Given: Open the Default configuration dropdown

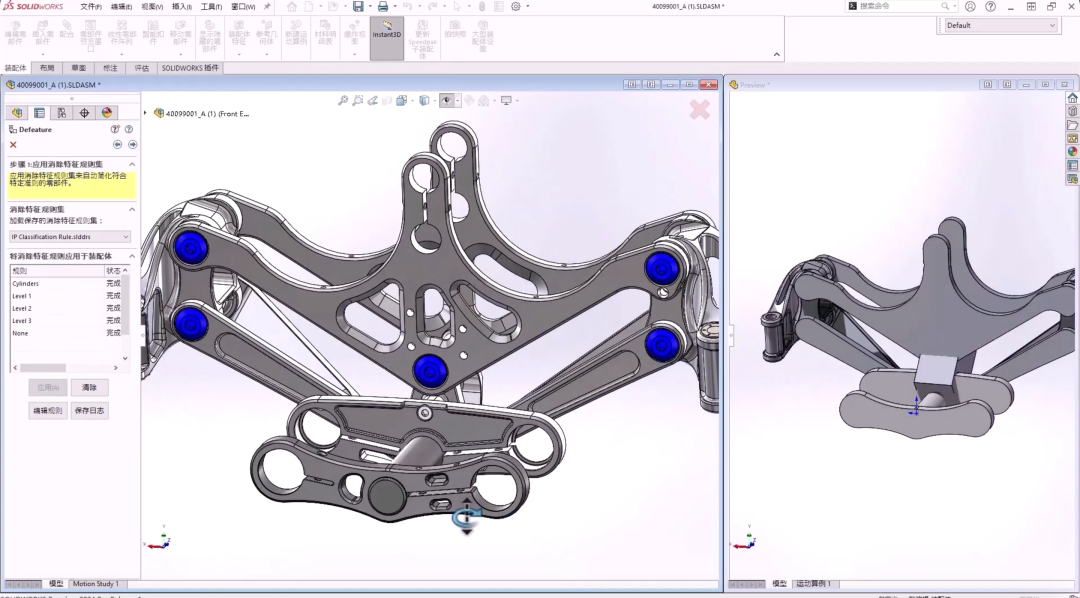Looking at the screenshot, I should (1000, 26).
